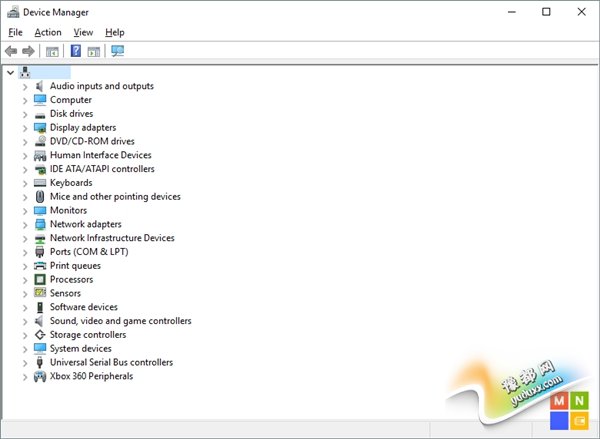
Task: Open the Action menu
Action: click(x=48, y=32)
